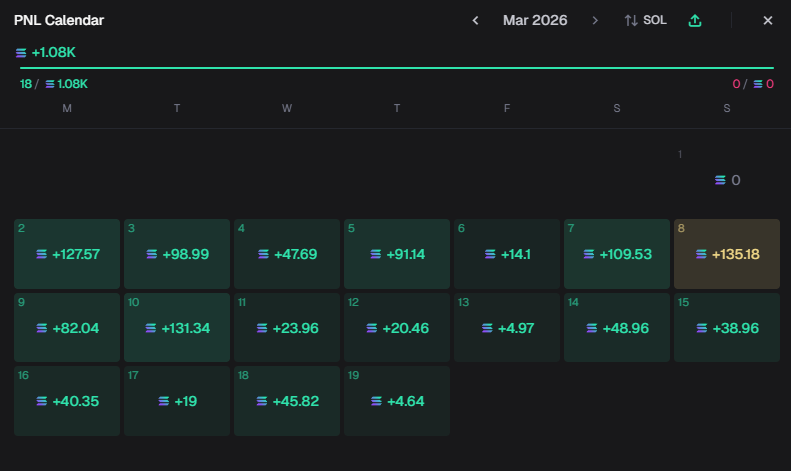Click the PNL Calendar title

click(59, 20)
